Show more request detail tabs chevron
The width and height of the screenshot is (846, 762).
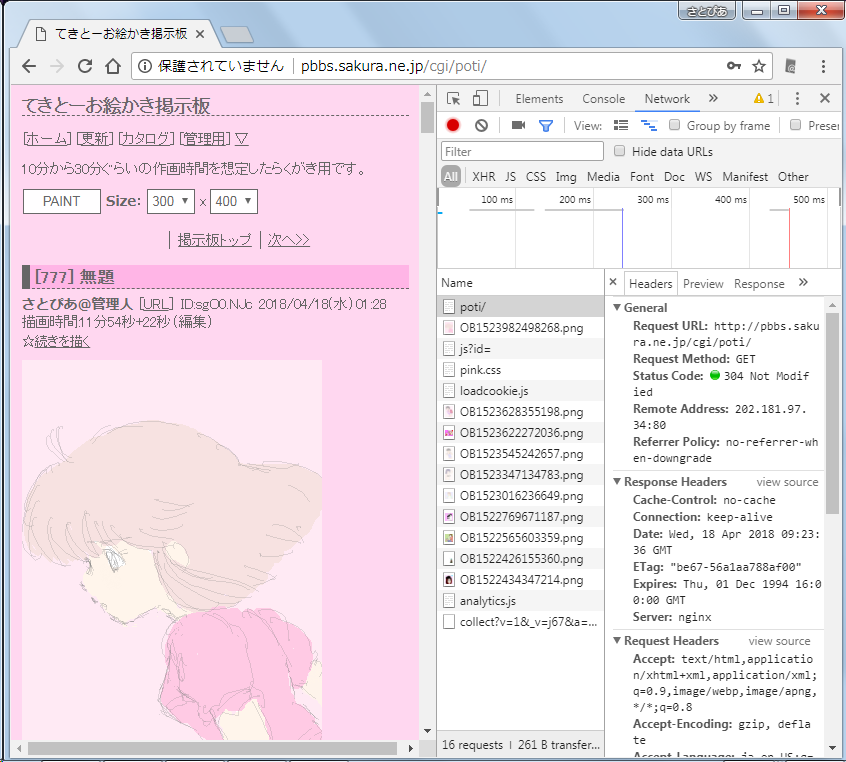point(803,282)
